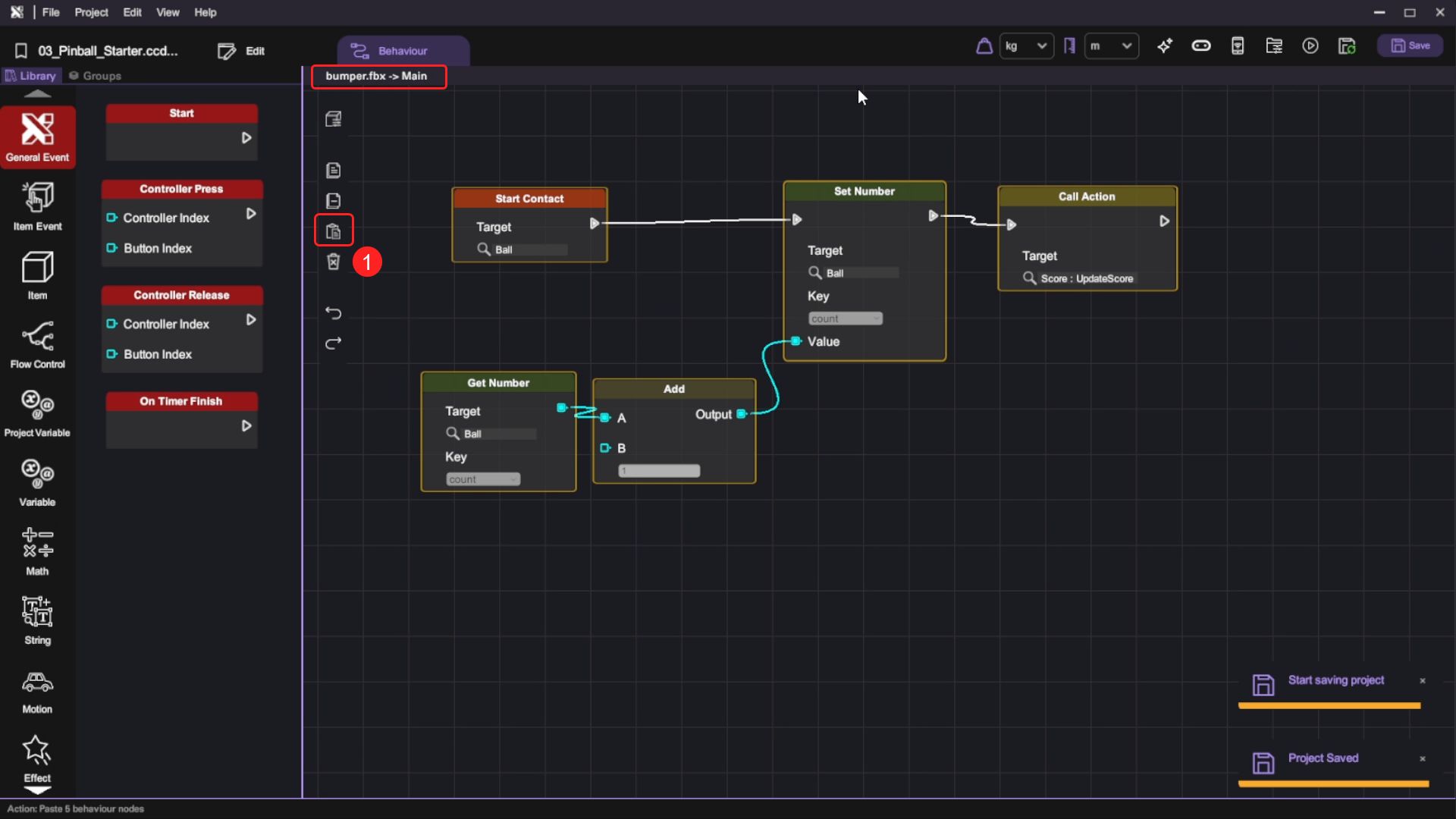
Task: Open the Motion category icon
Action: tap(37, 691)
